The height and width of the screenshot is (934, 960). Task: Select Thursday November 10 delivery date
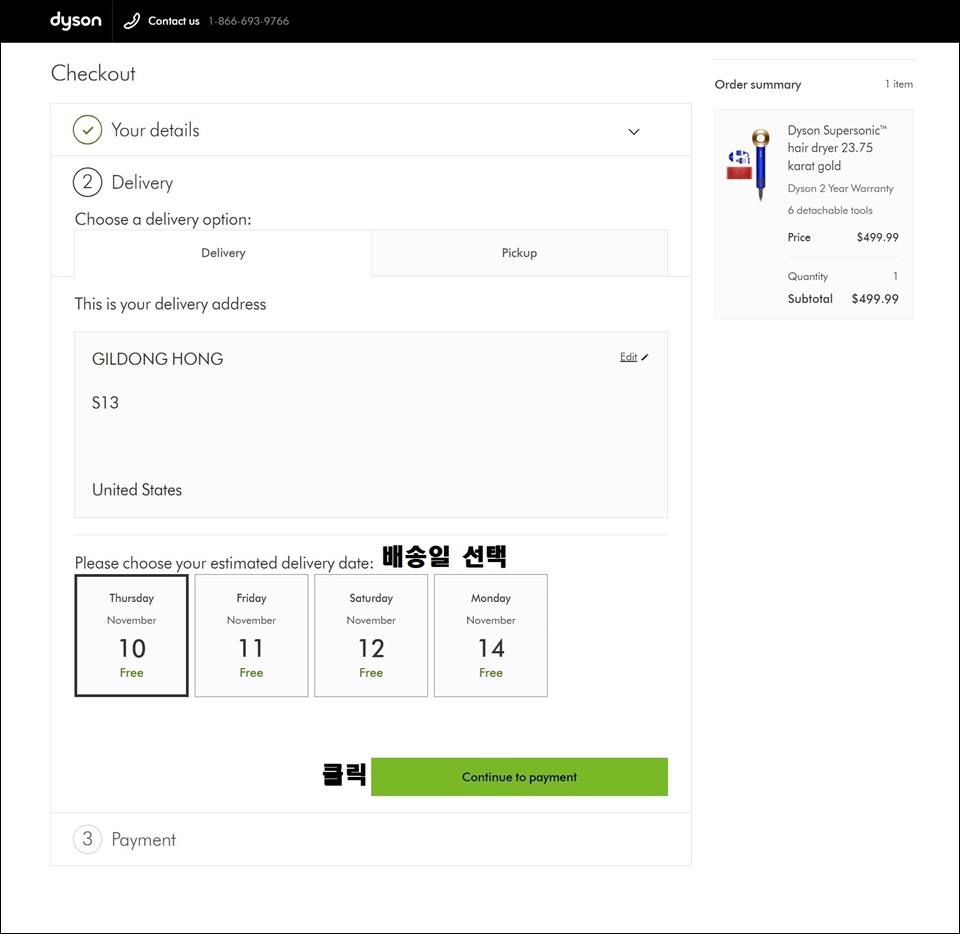pyautogui.click(x=132, y=635)
